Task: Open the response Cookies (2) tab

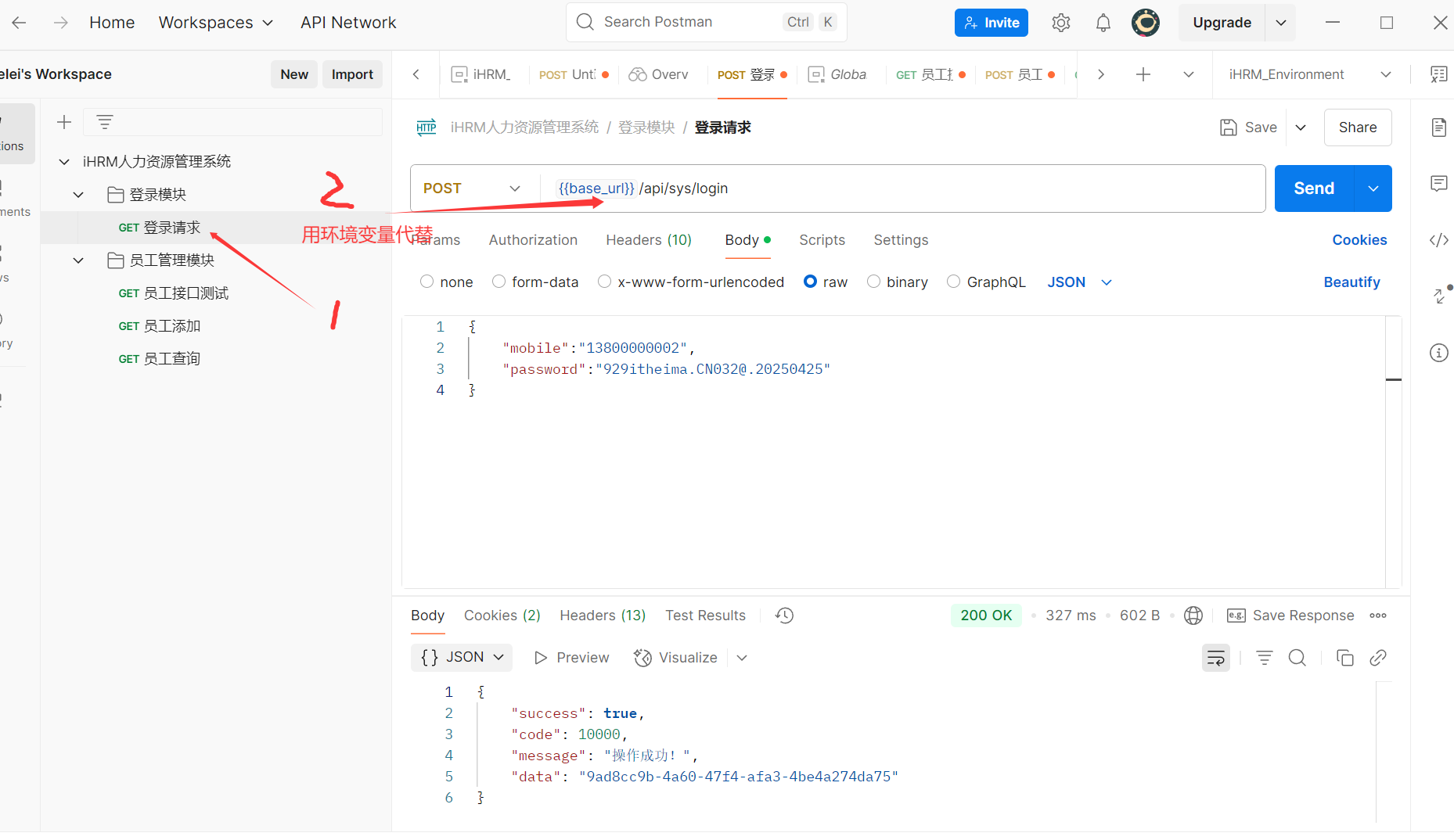Action: click(x=502, y=616)
